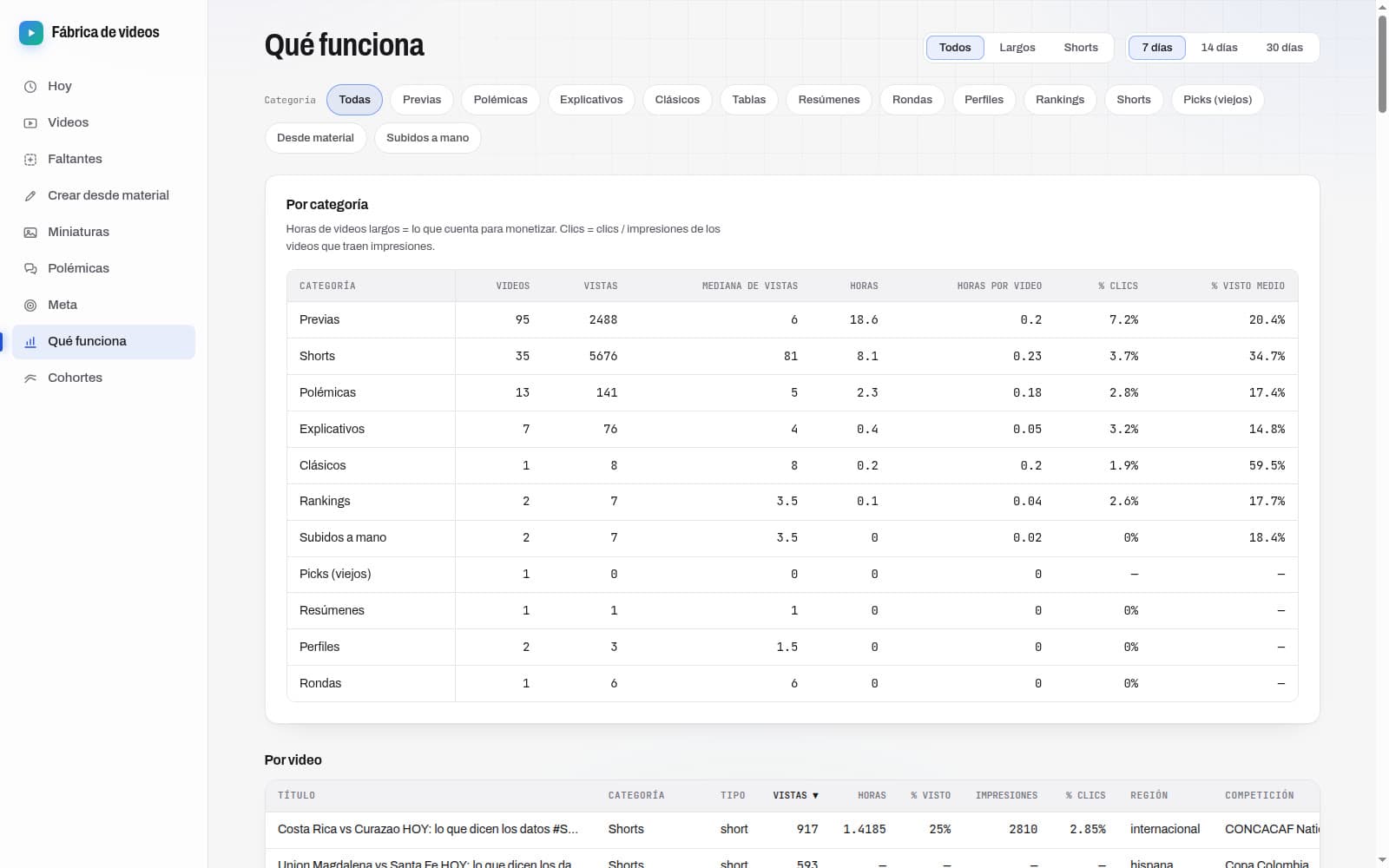Sort Por video table by % CLICS
This screenshot has width=1389, height=868.
point(1086,795)
